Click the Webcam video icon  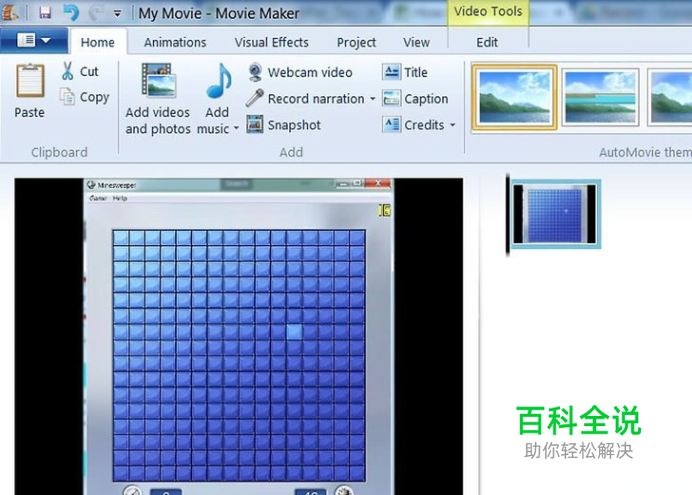255,72
